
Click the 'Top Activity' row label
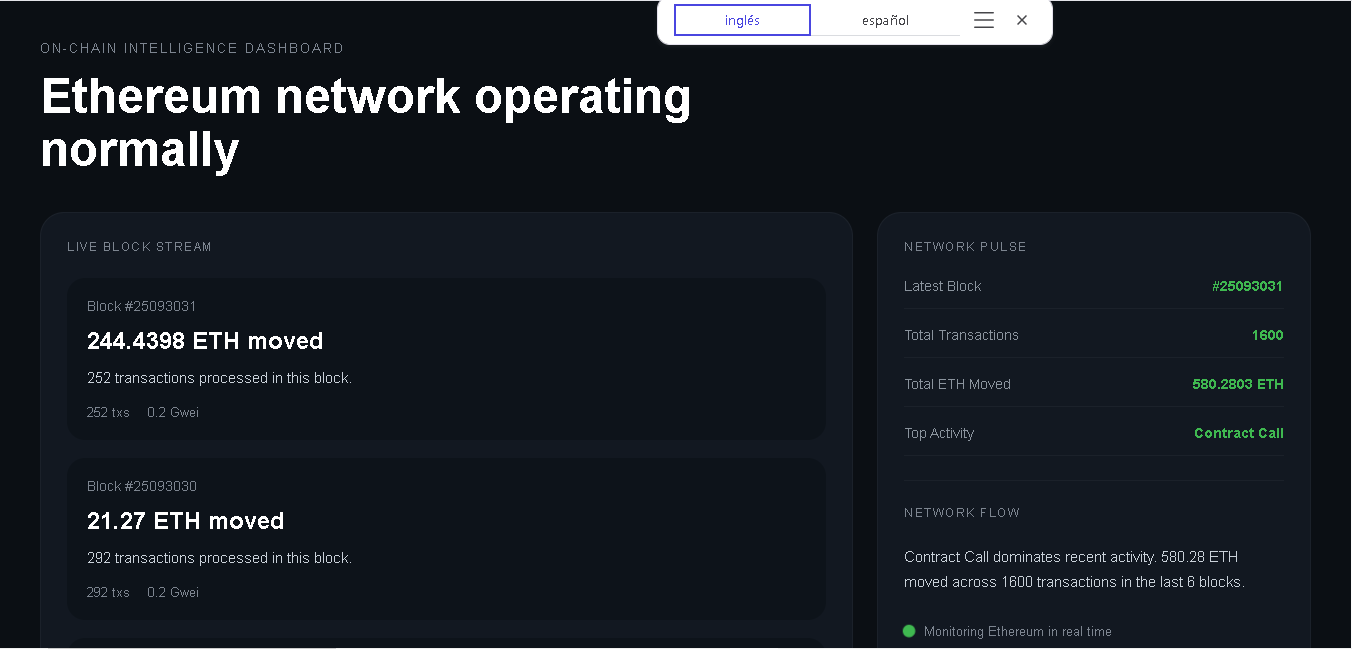939,433
